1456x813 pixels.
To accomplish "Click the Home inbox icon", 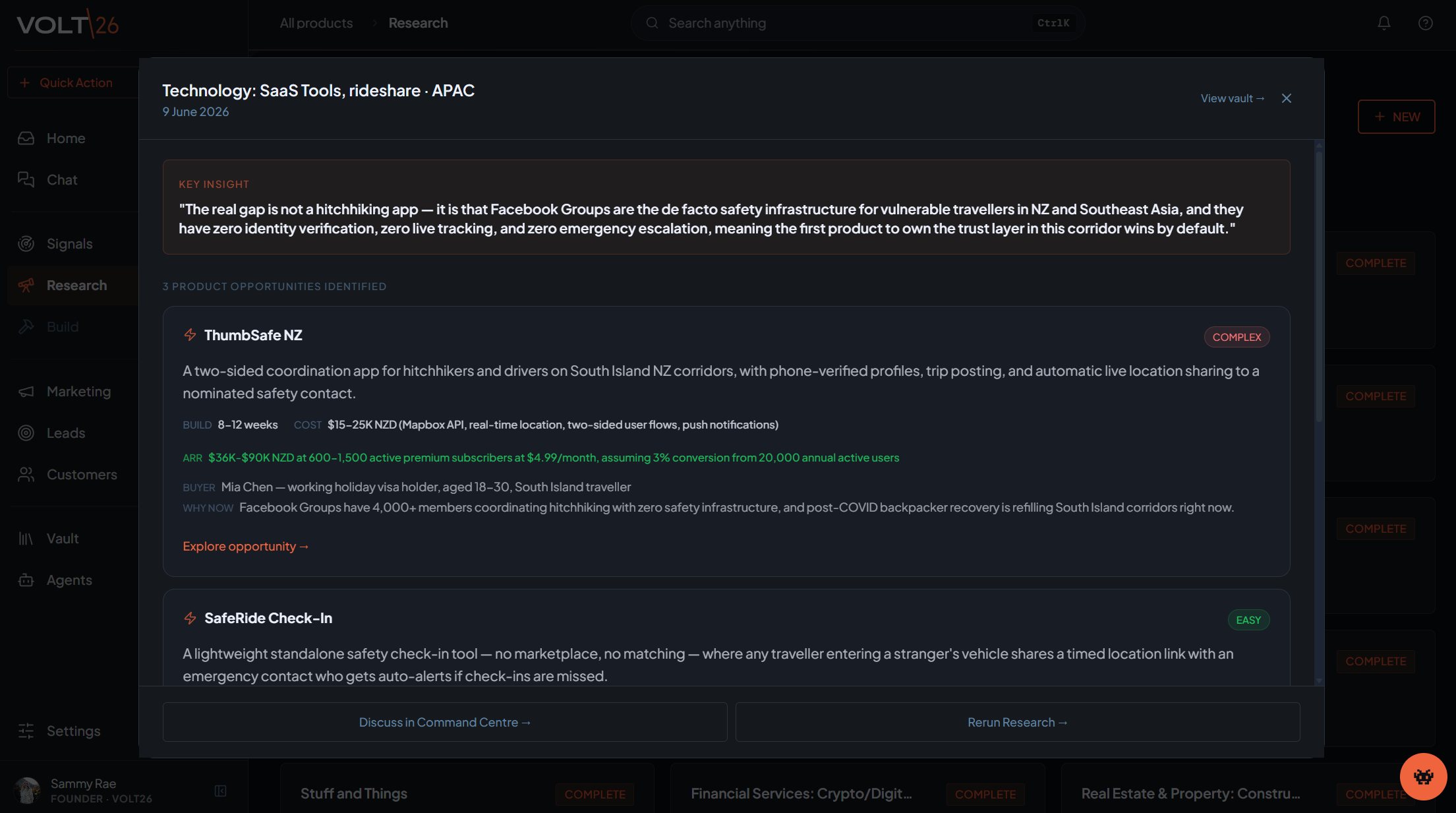I will click(x=26, y=138).
